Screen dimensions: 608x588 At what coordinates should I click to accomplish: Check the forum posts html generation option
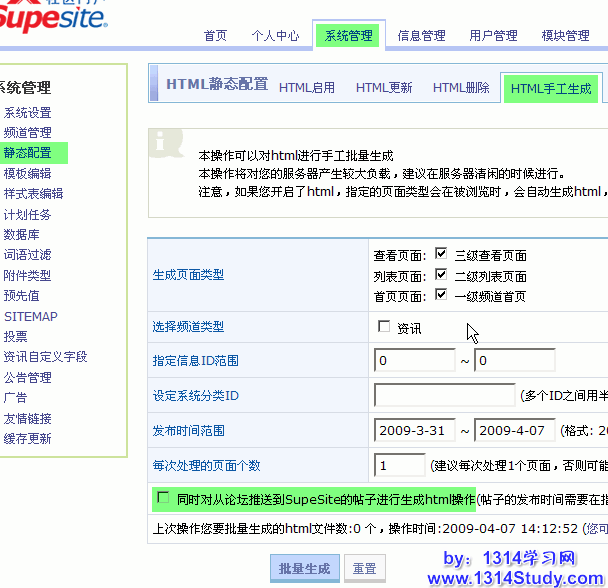click(x=163, y=498)
